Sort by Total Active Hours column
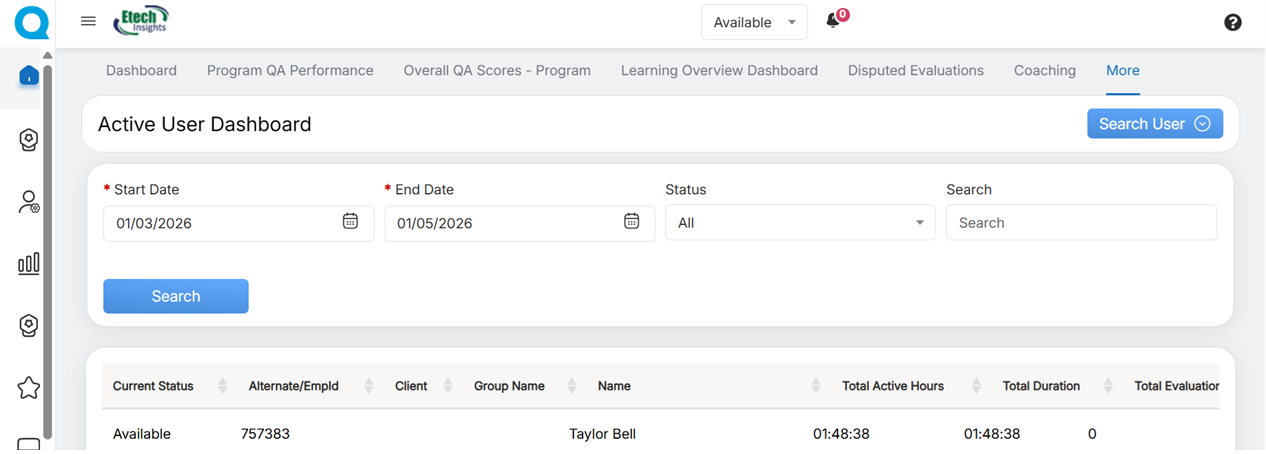1266x454 pixels. (x=892, y=386)
